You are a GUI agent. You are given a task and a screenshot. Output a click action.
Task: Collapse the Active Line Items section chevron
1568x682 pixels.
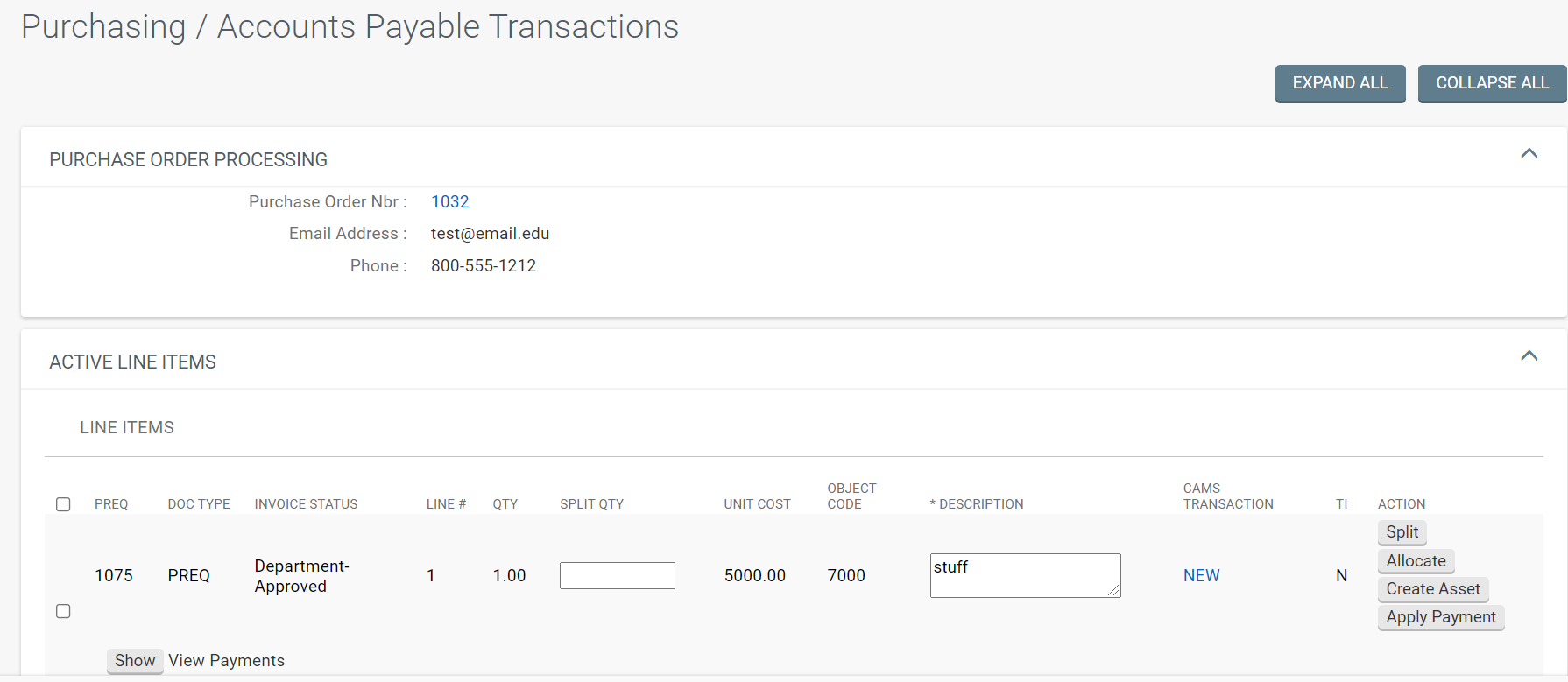[x=1529, y=356]
